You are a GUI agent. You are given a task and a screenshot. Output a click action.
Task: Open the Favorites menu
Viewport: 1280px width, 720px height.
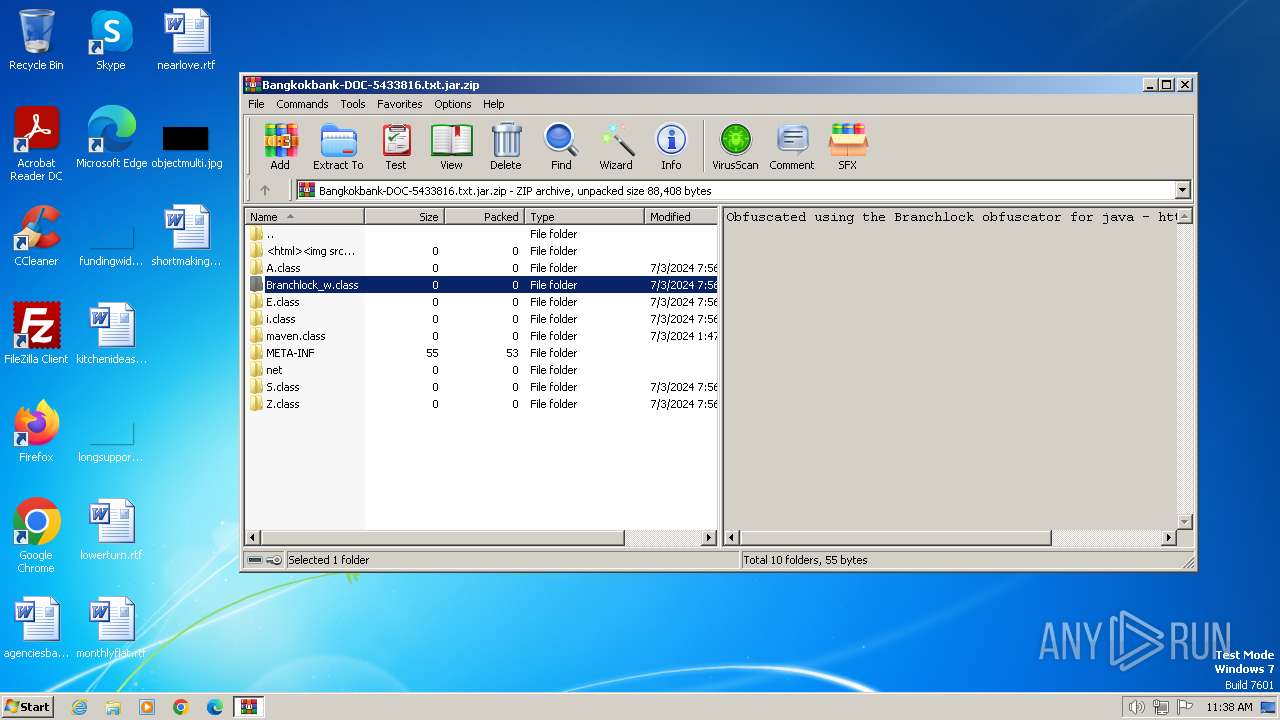pyautogui.click(x=399, y=104)
